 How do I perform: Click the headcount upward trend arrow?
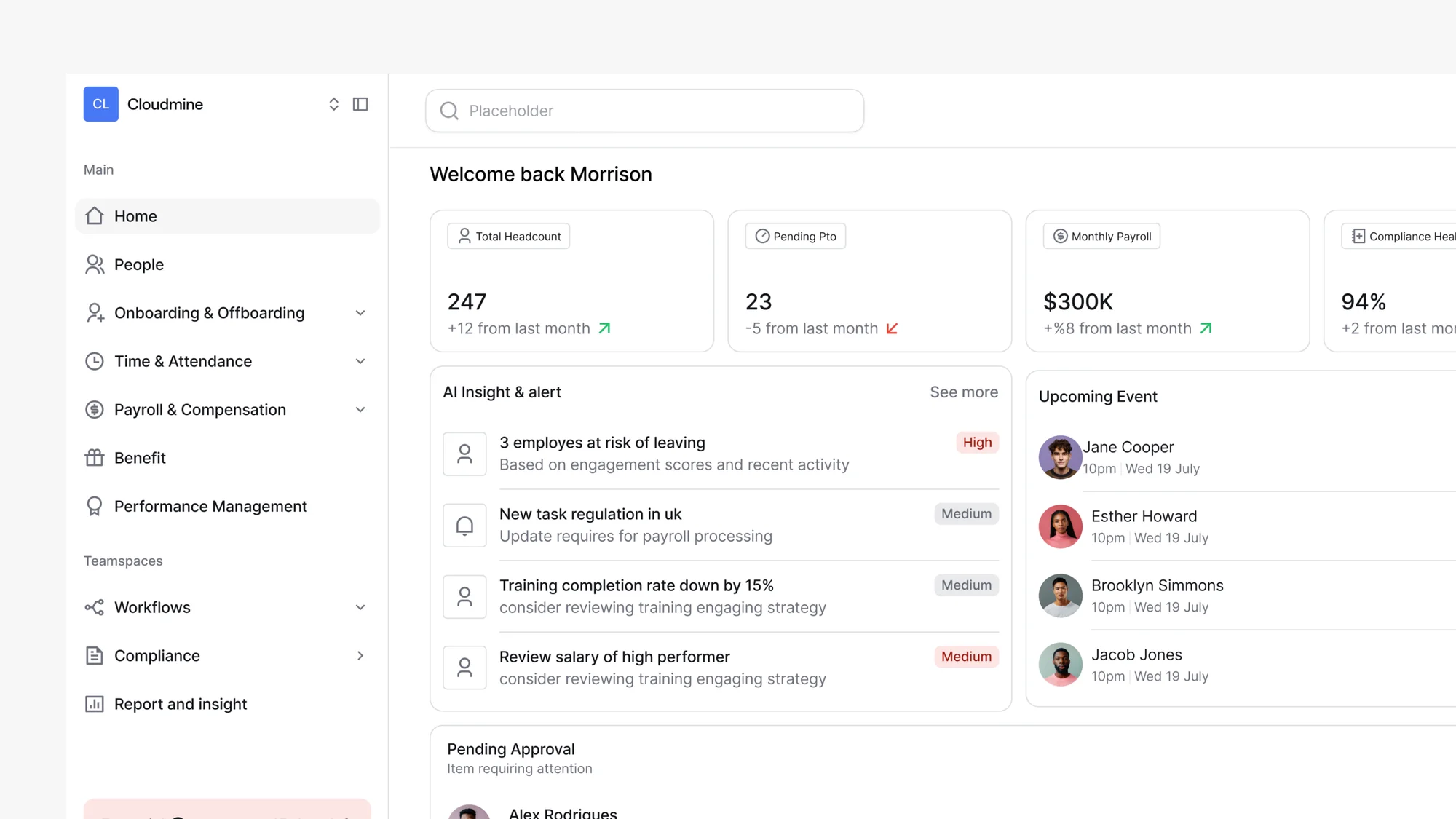[x=604, y=328]
